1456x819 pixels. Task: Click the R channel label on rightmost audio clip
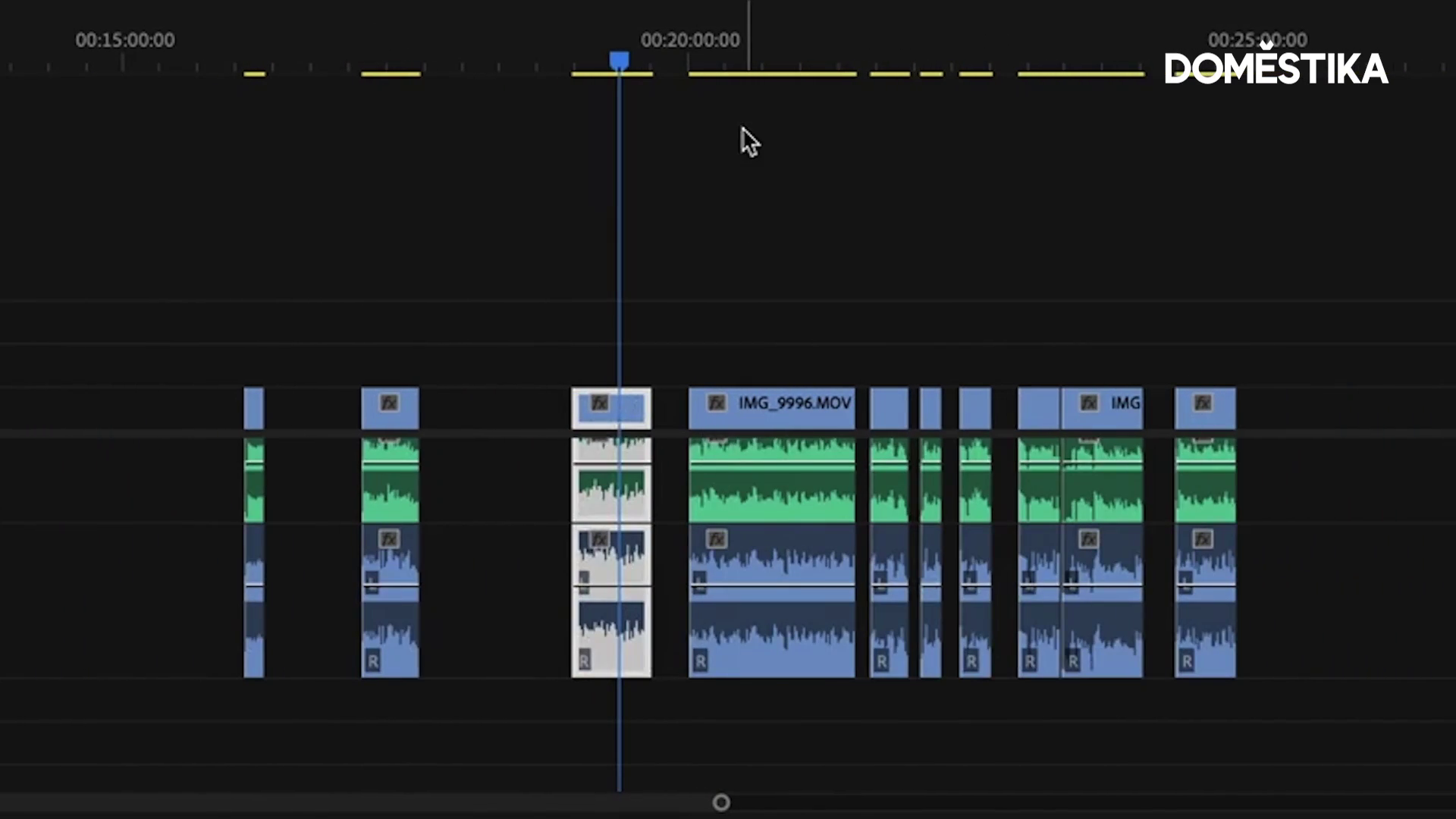pos(1187,661)
